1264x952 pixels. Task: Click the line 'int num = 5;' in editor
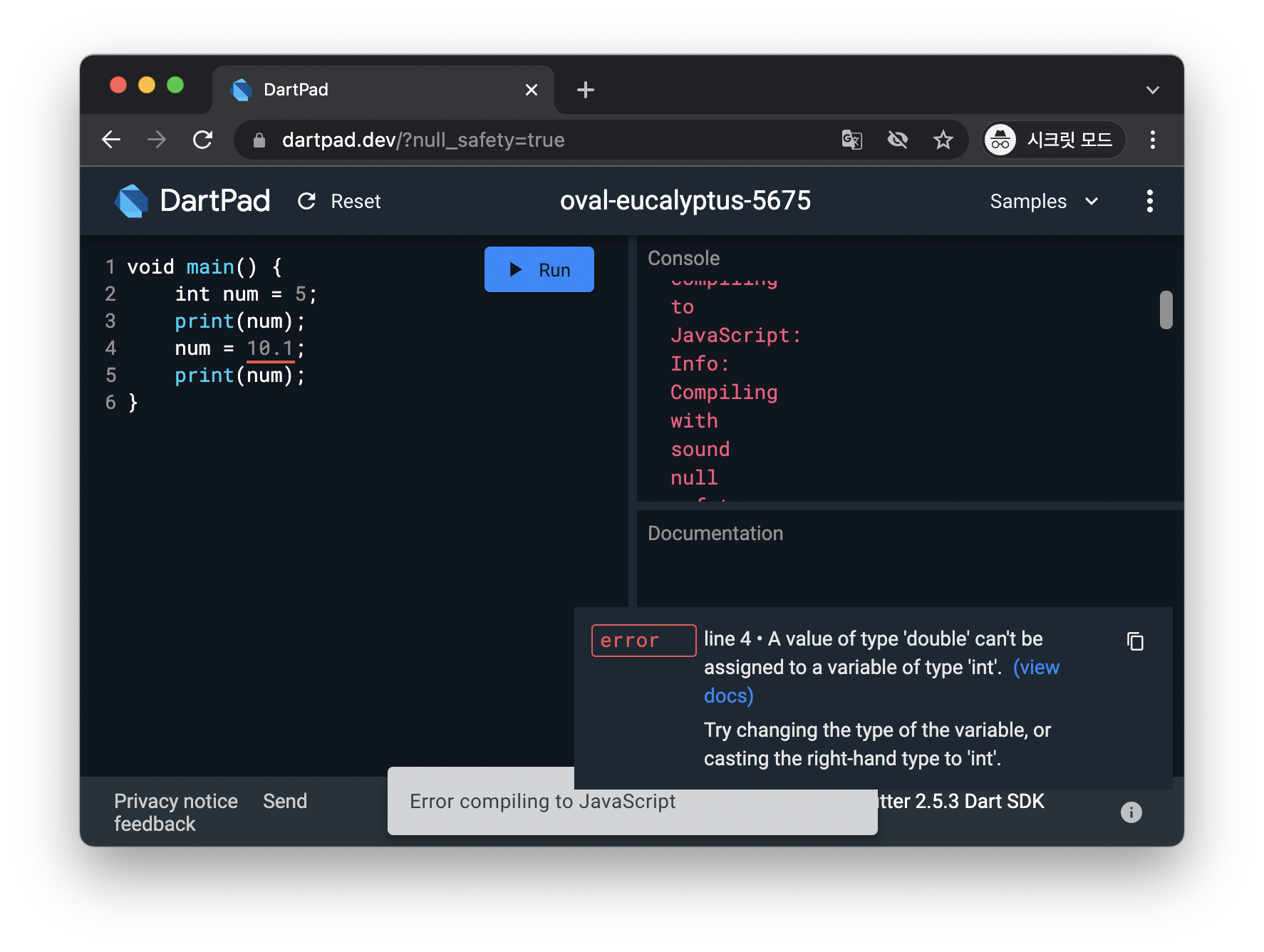[x=246, y=294]
